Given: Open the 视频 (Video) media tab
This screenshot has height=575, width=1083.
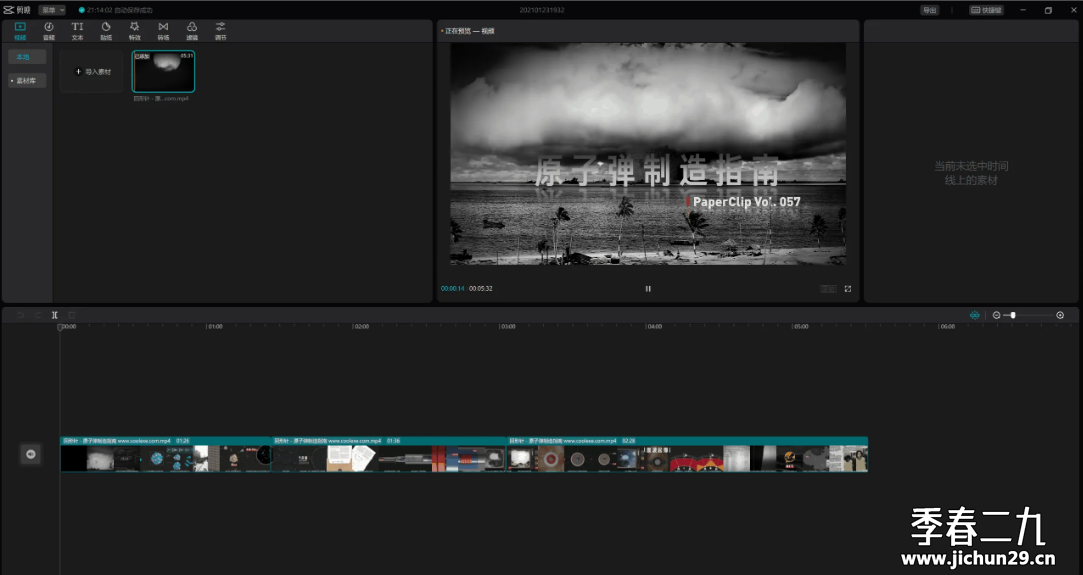Looking at the screenshot, I should pyautogui.click(x=20, y=31).
